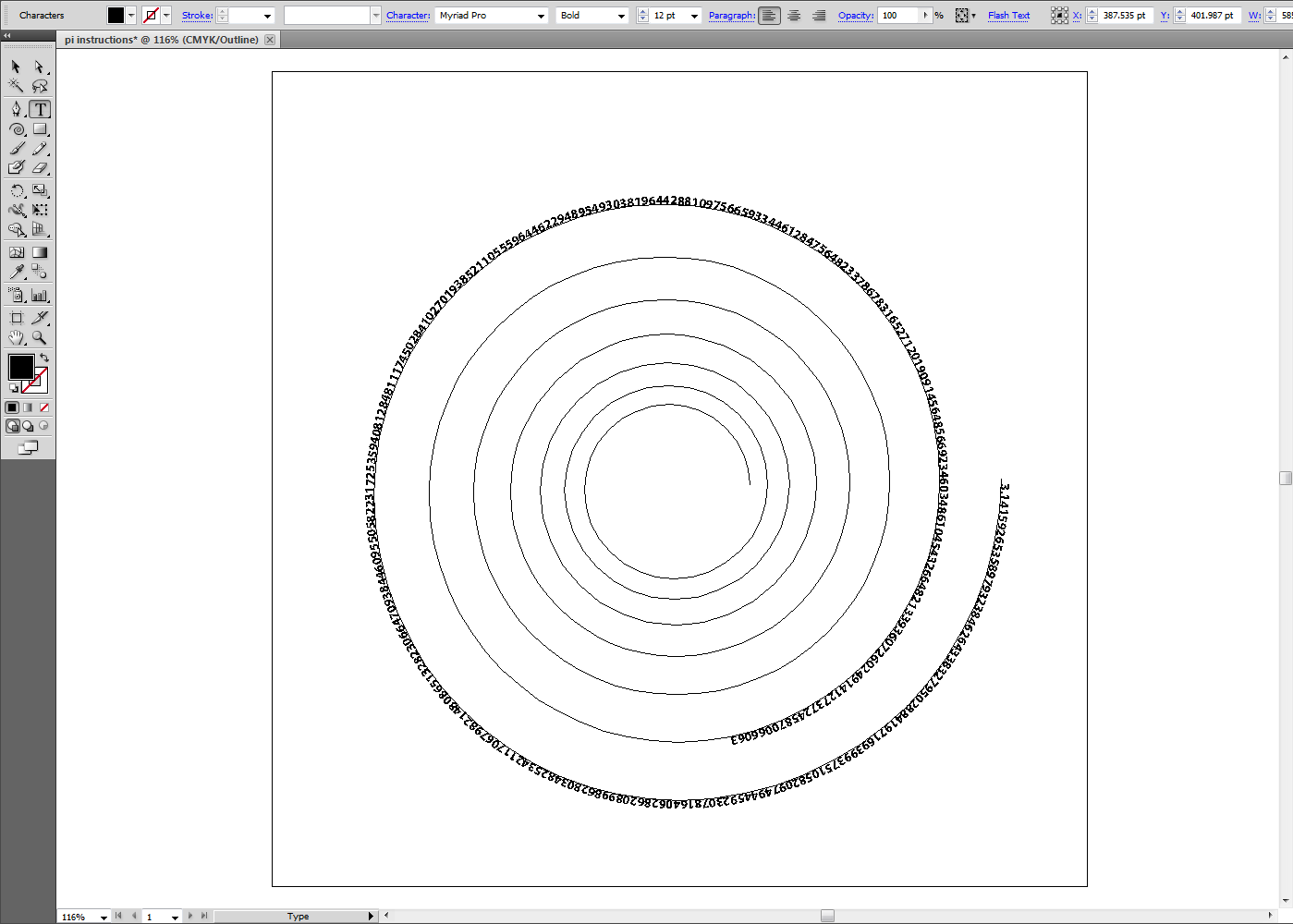Swap fill and stroke colors

coord(43,358)
